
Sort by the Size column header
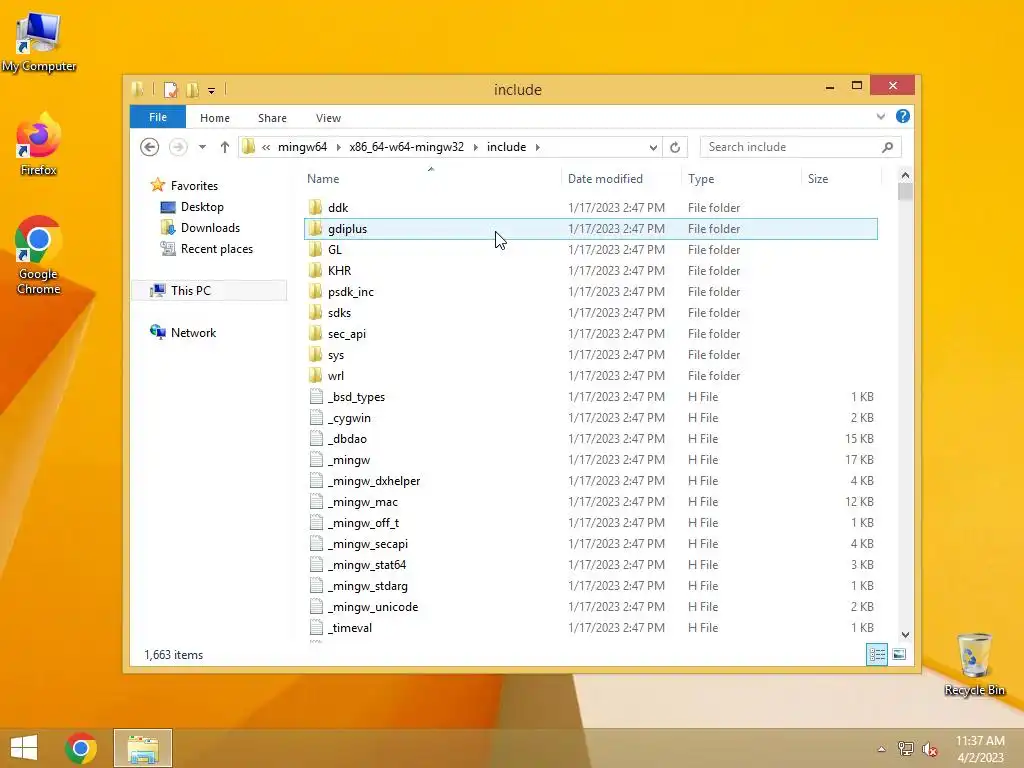coord(818,179)
